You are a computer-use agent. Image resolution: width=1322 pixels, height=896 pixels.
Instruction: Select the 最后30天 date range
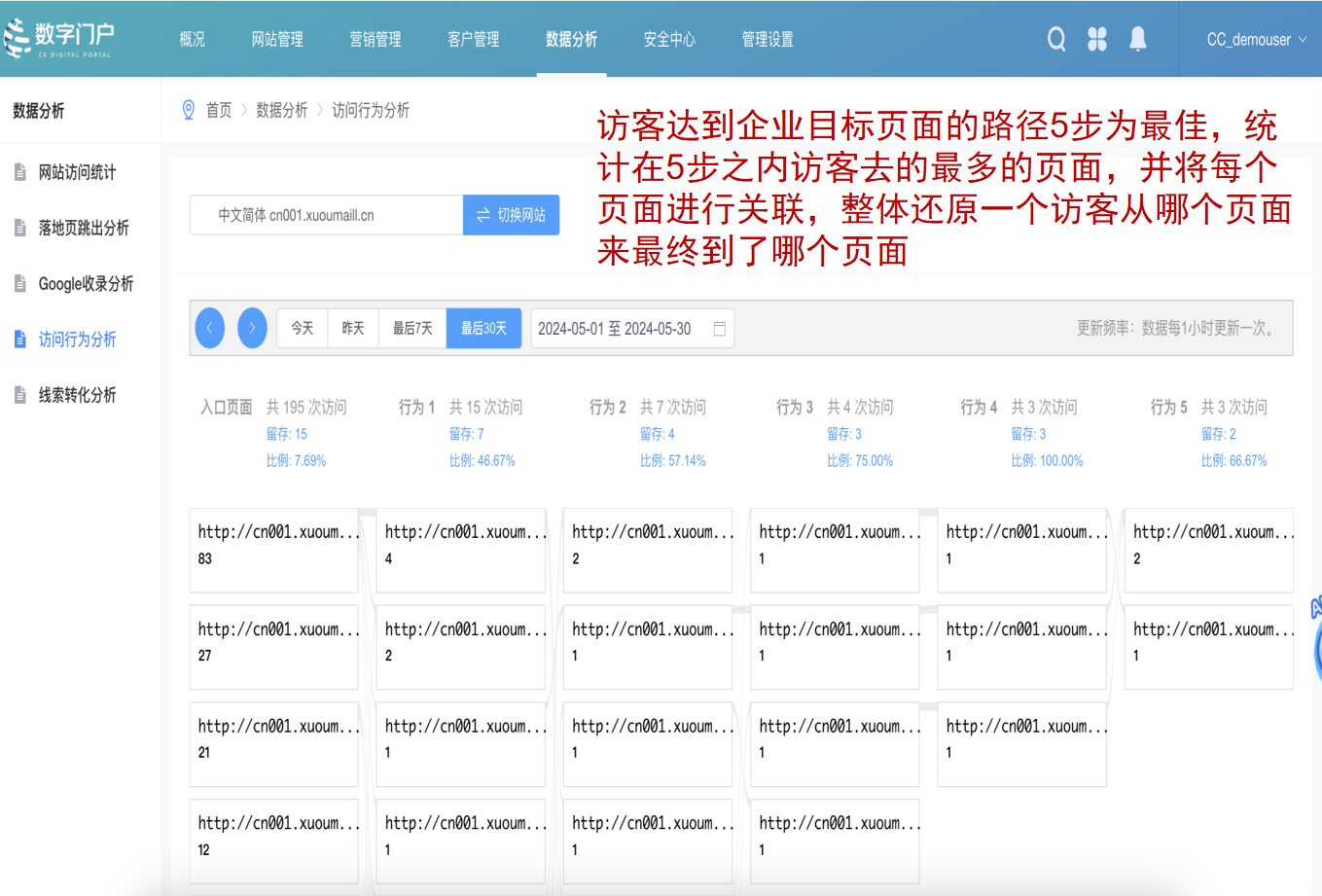coord(484,328)
